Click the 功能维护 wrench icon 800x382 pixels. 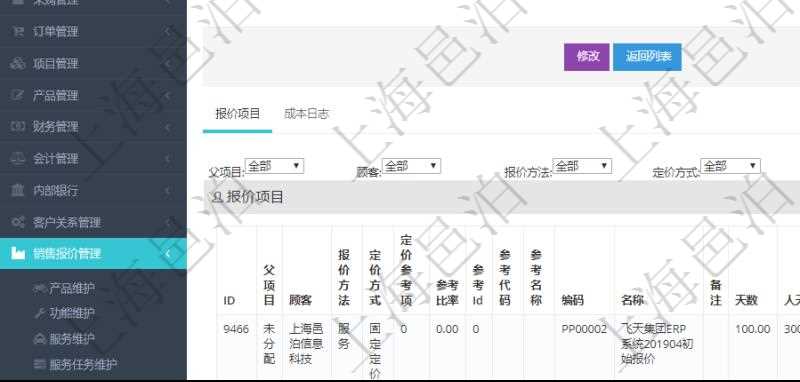click(40, 313)
